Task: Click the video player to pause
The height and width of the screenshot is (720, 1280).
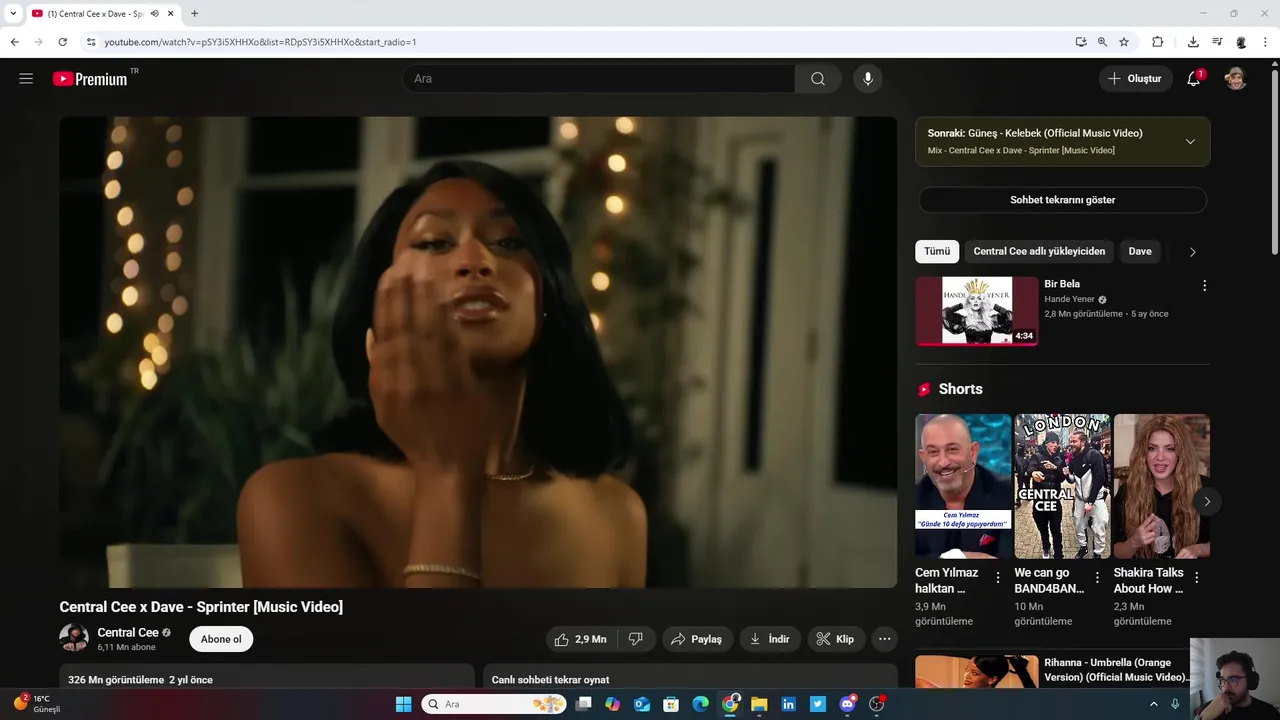Action: [478, 352]
